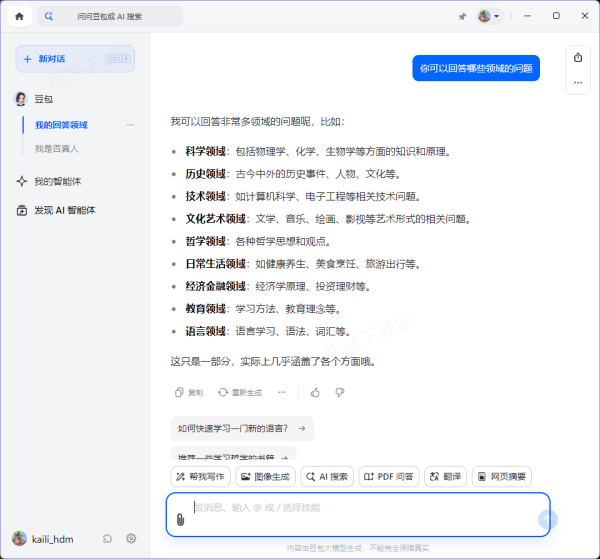600x559 pixels.
Task: Open the top-right avatar dropdown menu
Action: [x=489, y=16]
